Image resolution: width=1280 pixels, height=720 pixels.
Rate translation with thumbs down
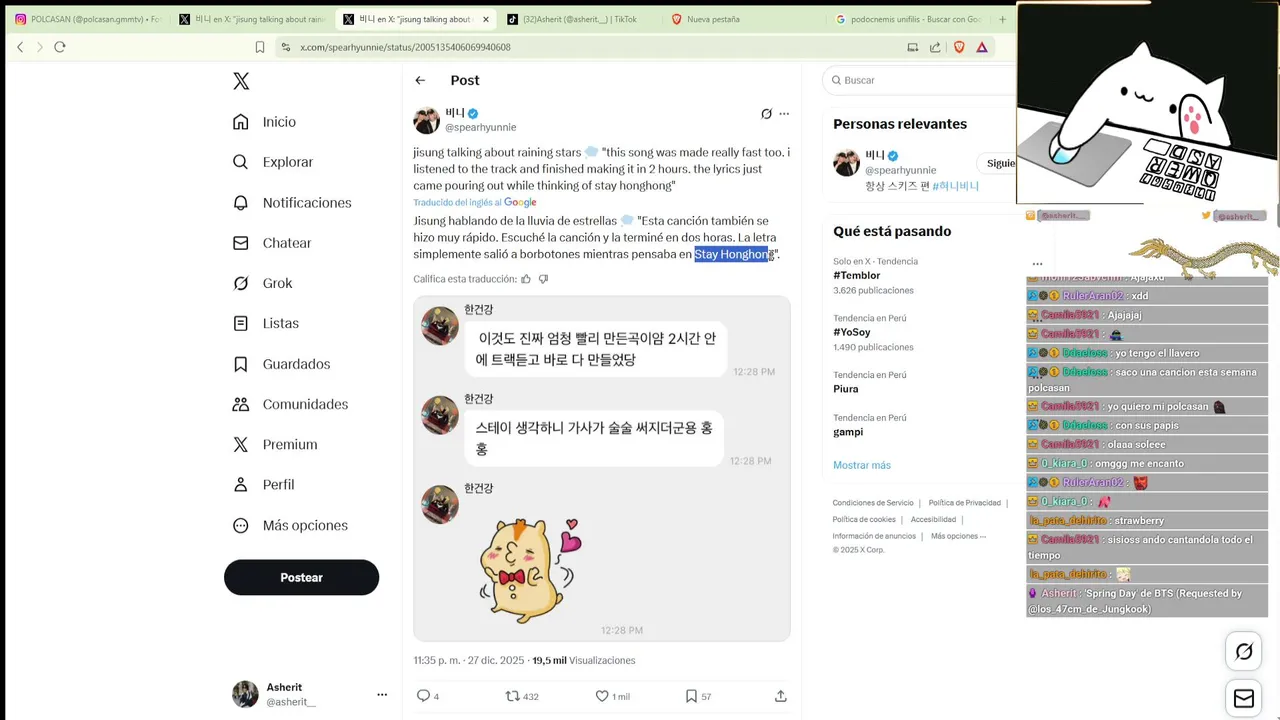point(543,279)
